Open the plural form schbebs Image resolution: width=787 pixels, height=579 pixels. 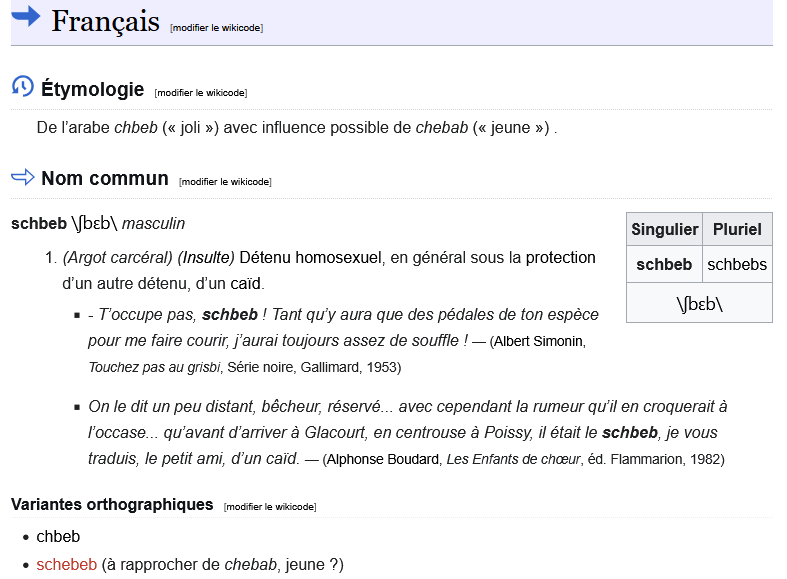tap(737, 264)
